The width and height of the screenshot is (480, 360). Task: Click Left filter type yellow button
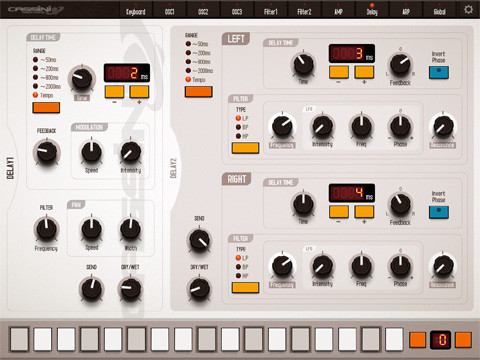pyautogui.click(x=245, y=148)
